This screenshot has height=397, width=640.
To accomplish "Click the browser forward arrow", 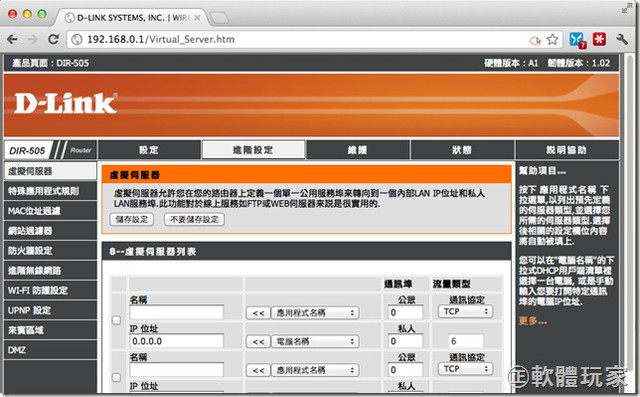I will [x=33, y=40].
